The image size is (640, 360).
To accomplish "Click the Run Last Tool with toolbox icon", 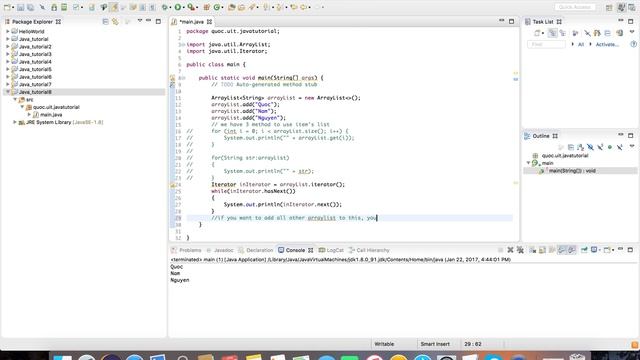I will [x=191, y=7].
